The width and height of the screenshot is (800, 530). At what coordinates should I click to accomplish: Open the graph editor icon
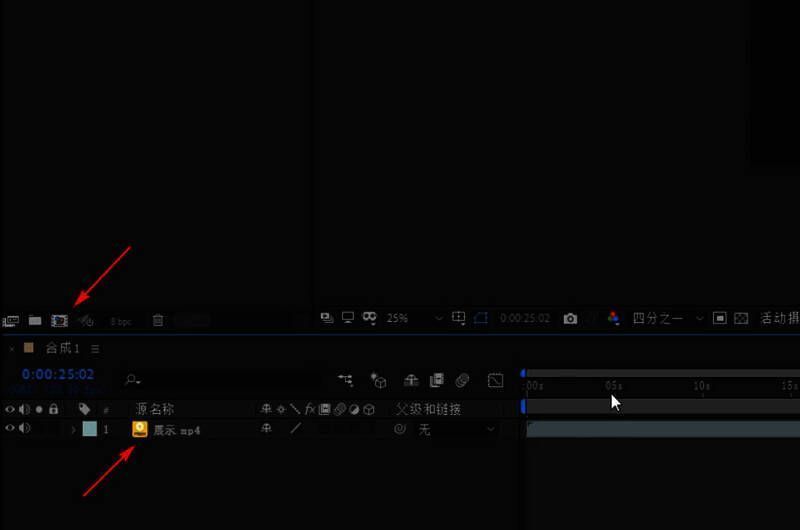(x=495, y=380)
